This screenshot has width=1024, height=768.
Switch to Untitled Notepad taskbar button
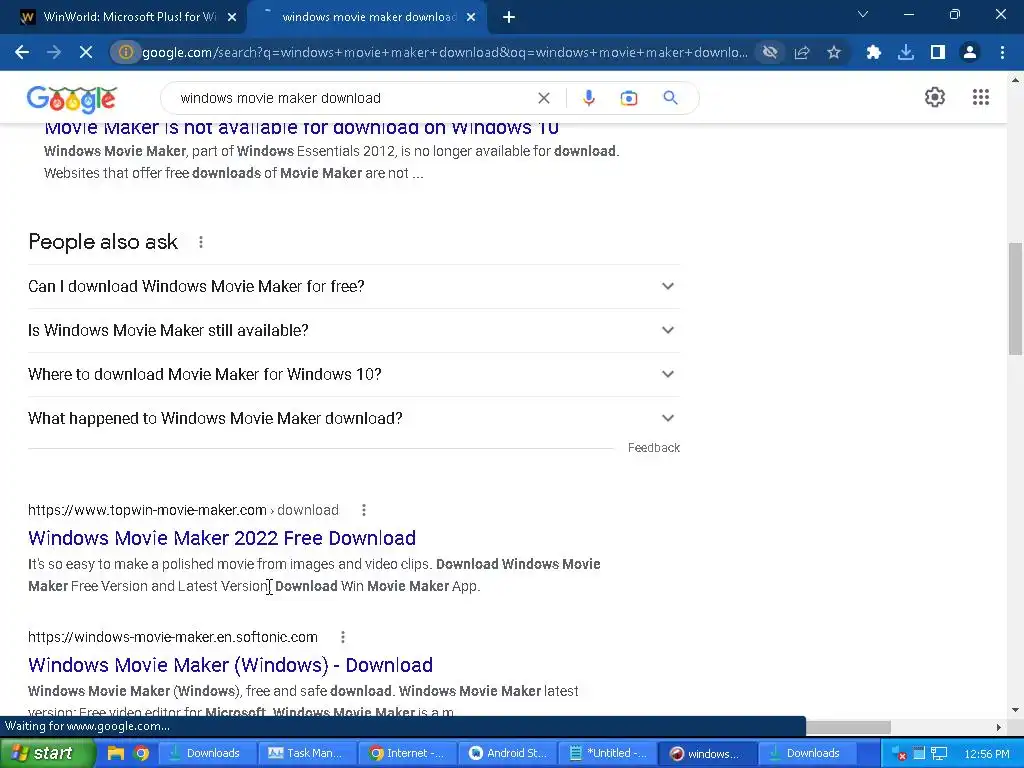coord(608,754)
